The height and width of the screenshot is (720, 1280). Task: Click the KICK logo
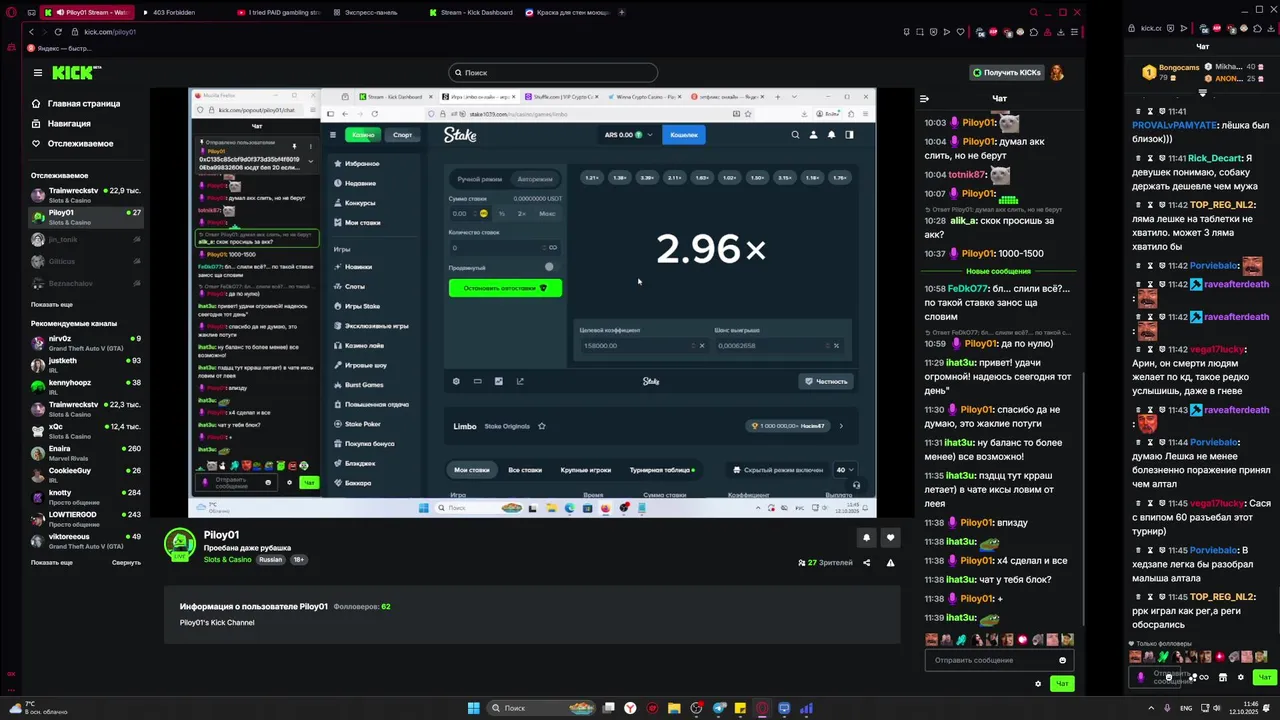pos(76,72)
